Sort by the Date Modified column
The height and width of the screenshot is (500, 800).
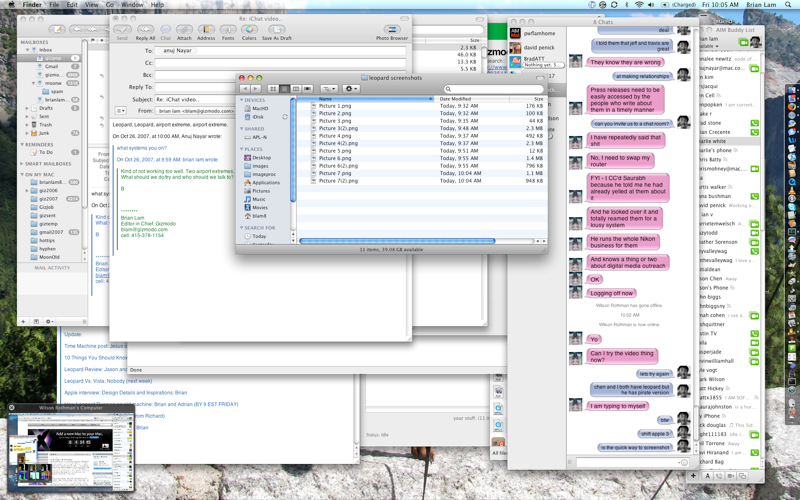[472, 99]
